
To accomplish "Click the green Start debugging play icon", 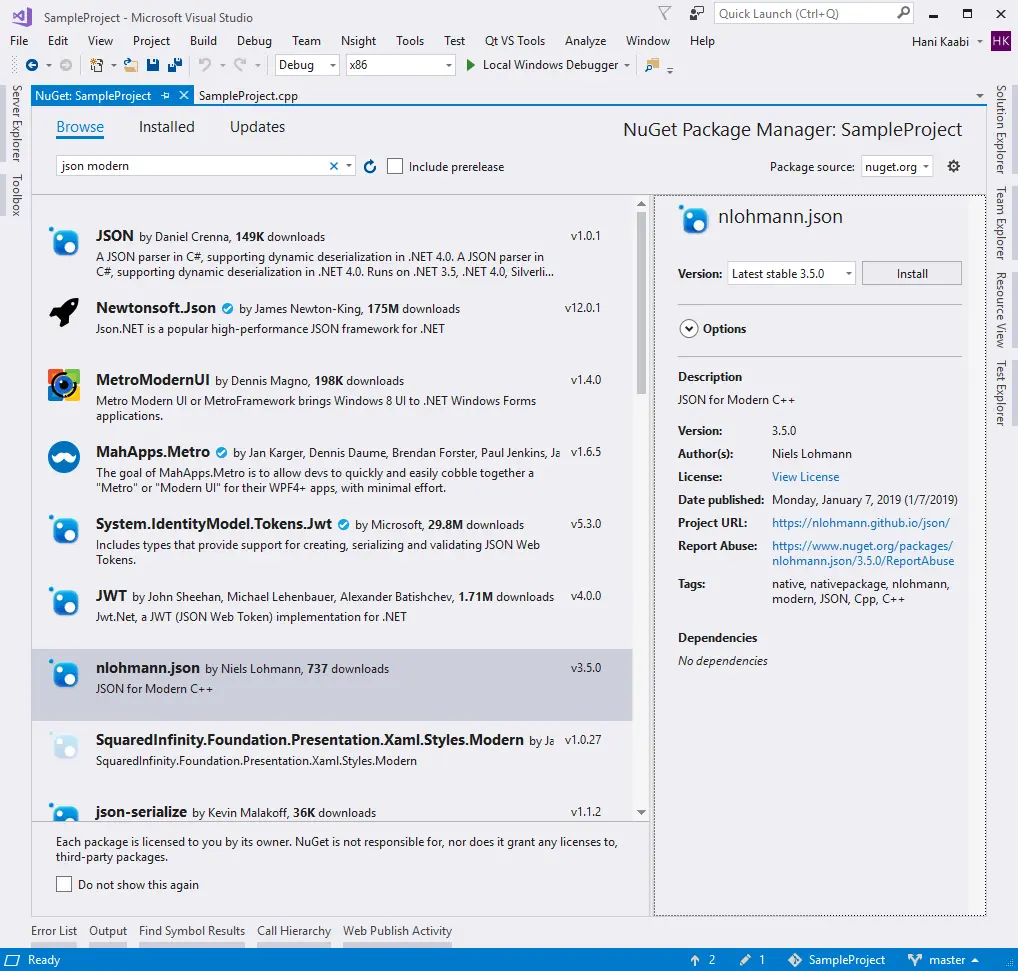I will (x=471, y=65).
